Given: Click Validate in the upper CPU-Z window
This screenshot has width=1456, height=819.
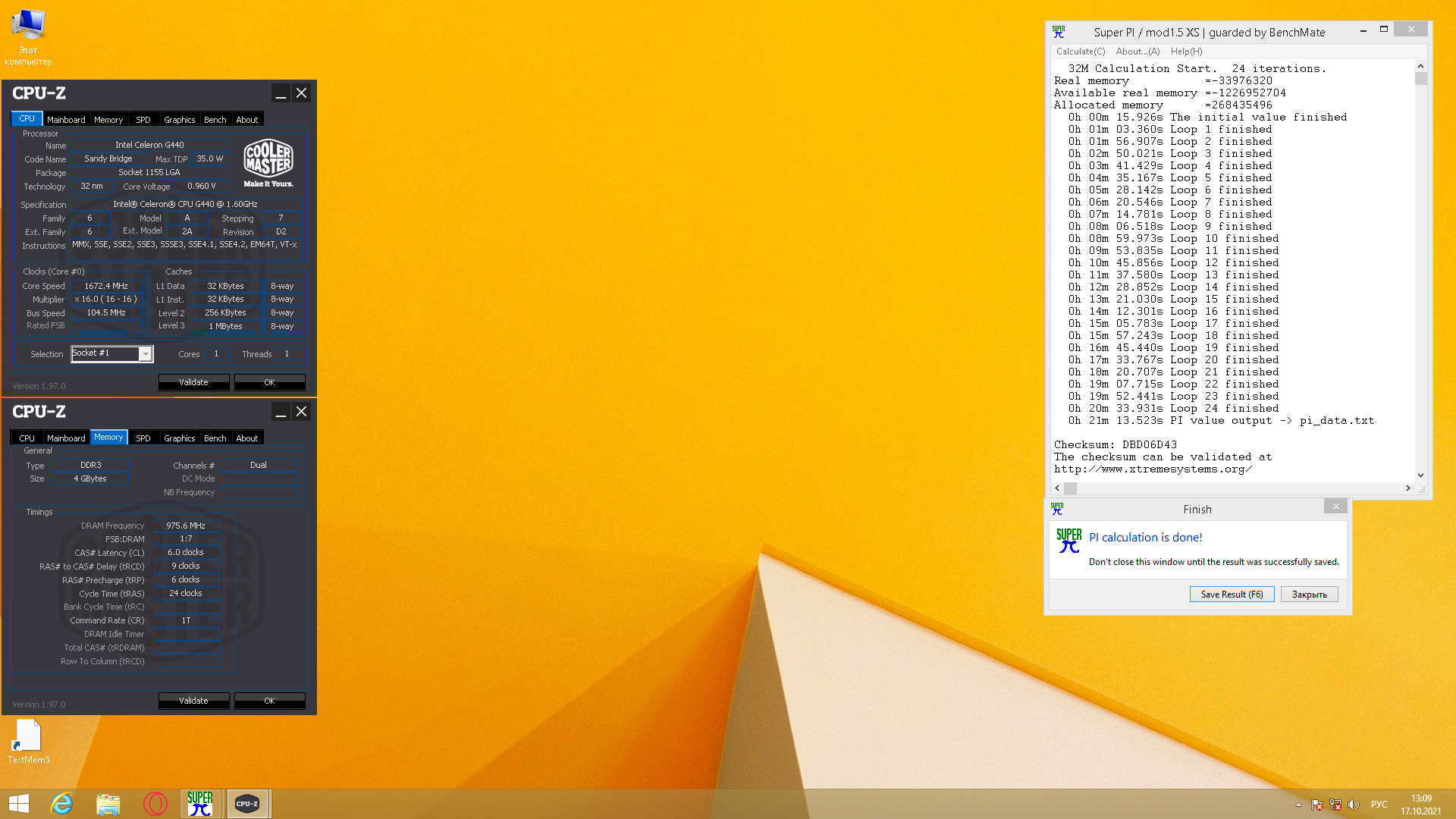Looking at the screenshot, I should coord(193,382).
